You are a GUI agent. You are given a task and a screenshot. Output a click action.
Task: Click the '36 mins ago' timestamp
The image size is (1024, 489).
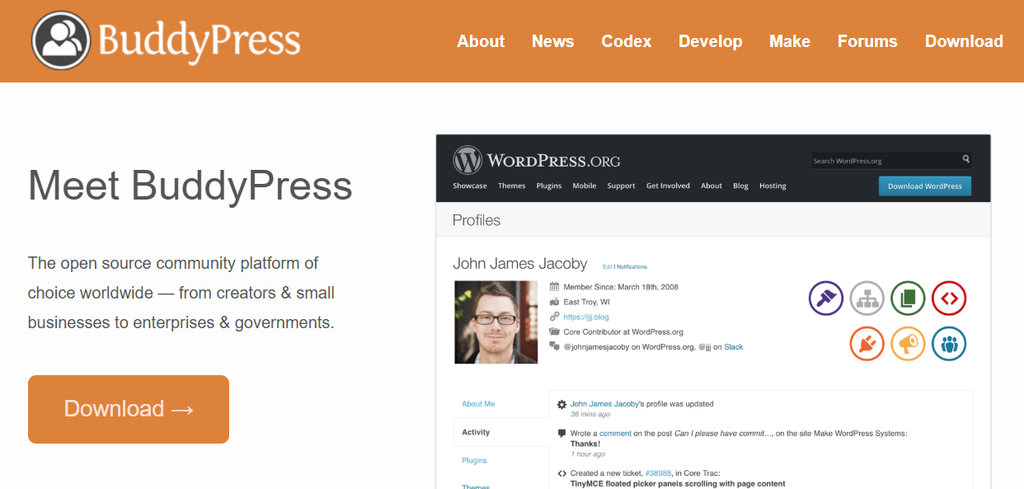(590, 415)
